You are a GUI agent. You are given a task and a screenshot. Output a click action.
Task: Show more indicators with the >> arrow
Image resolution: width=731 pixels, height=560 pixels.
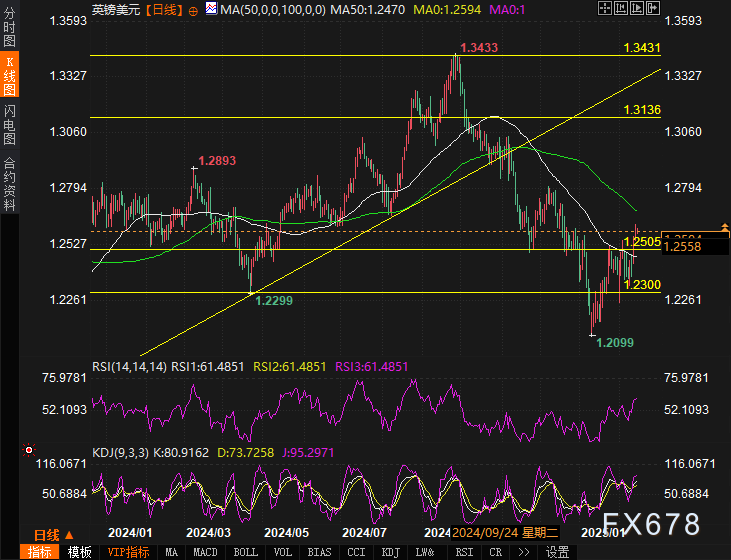523,552
